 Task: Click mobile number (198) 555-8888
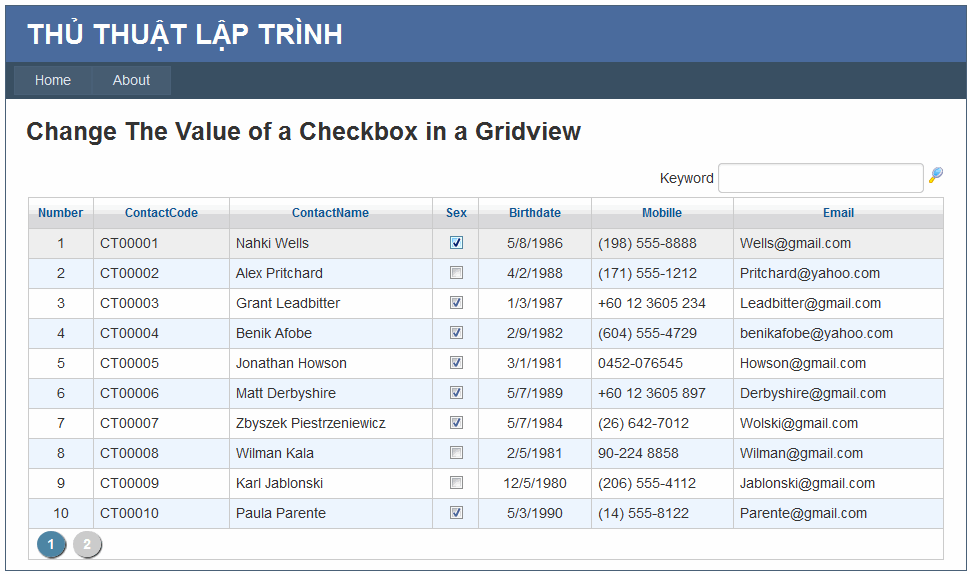(x=647, y=243)
